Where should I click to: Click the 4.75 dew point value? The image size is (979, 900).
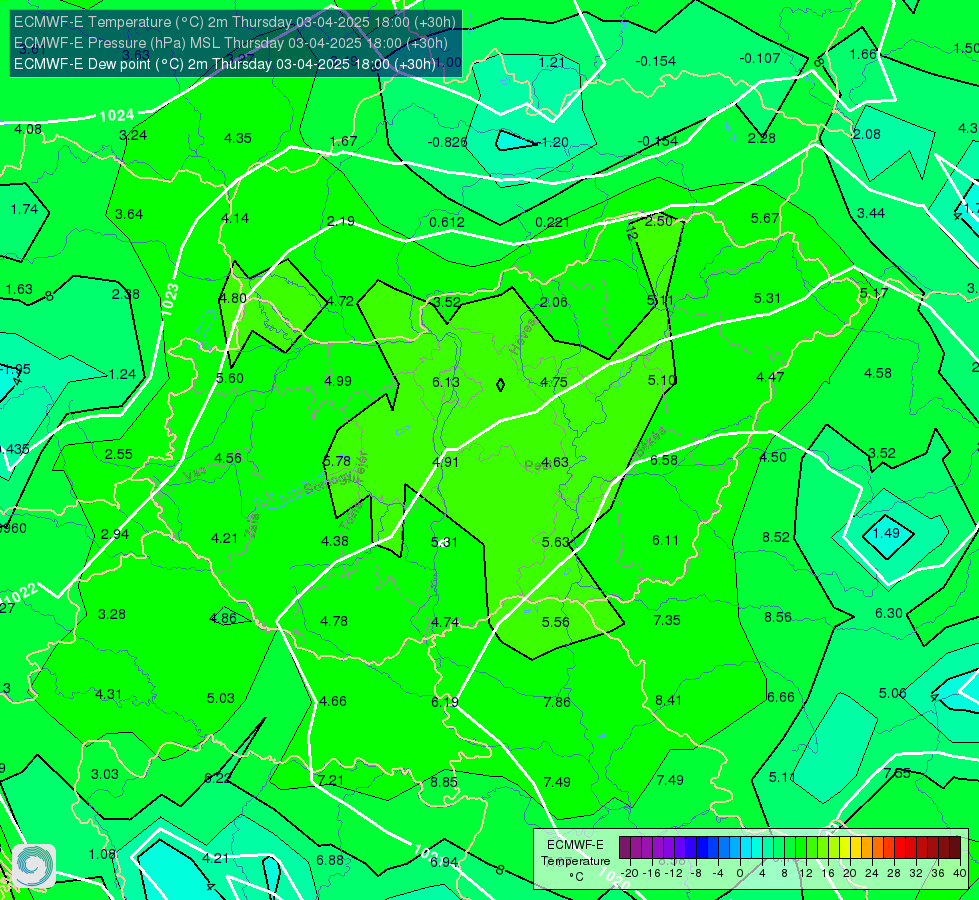tap(554, 382)
